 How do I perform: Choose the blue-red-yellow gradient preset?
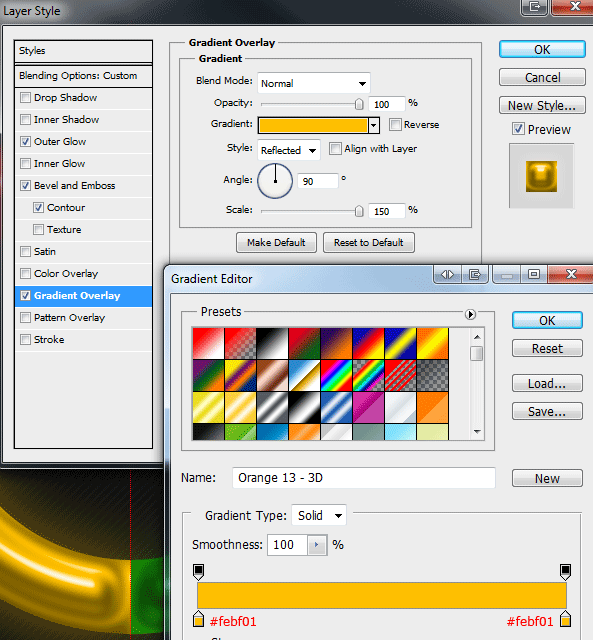(x=368, y=343)
